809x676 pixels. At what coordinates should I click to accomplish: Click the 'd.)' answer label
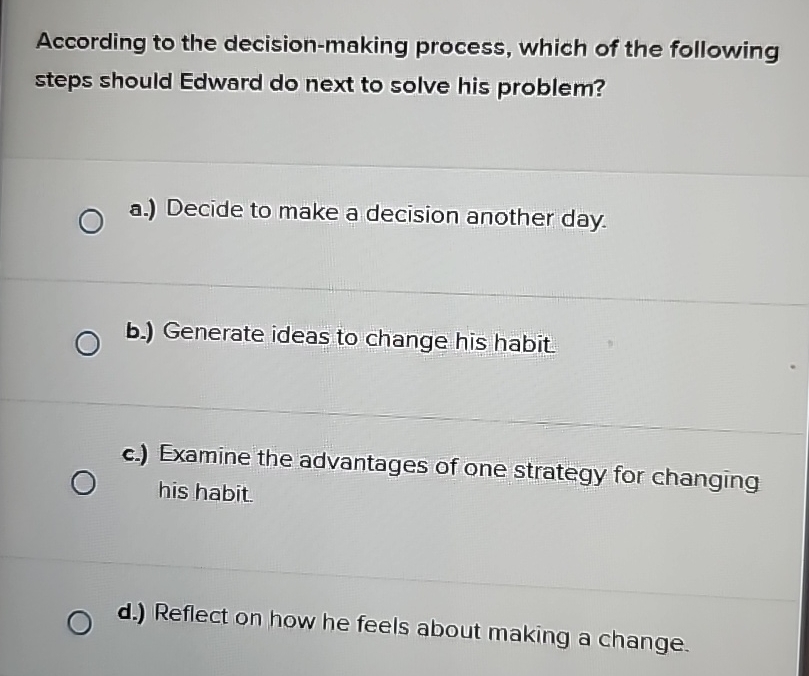point(131,612)
